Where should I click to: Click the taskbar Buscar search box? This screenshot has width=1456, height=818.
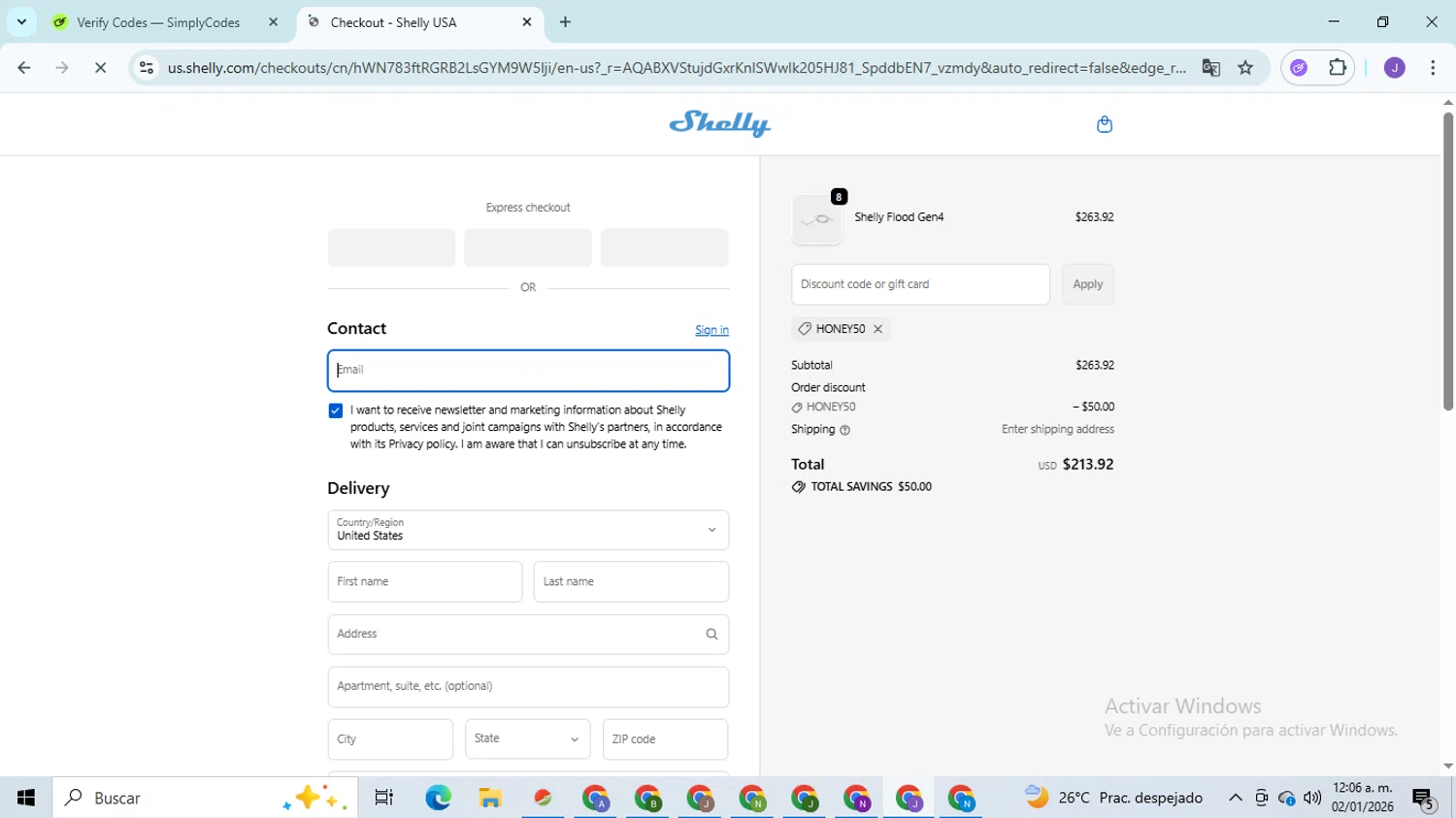point(205,798)
